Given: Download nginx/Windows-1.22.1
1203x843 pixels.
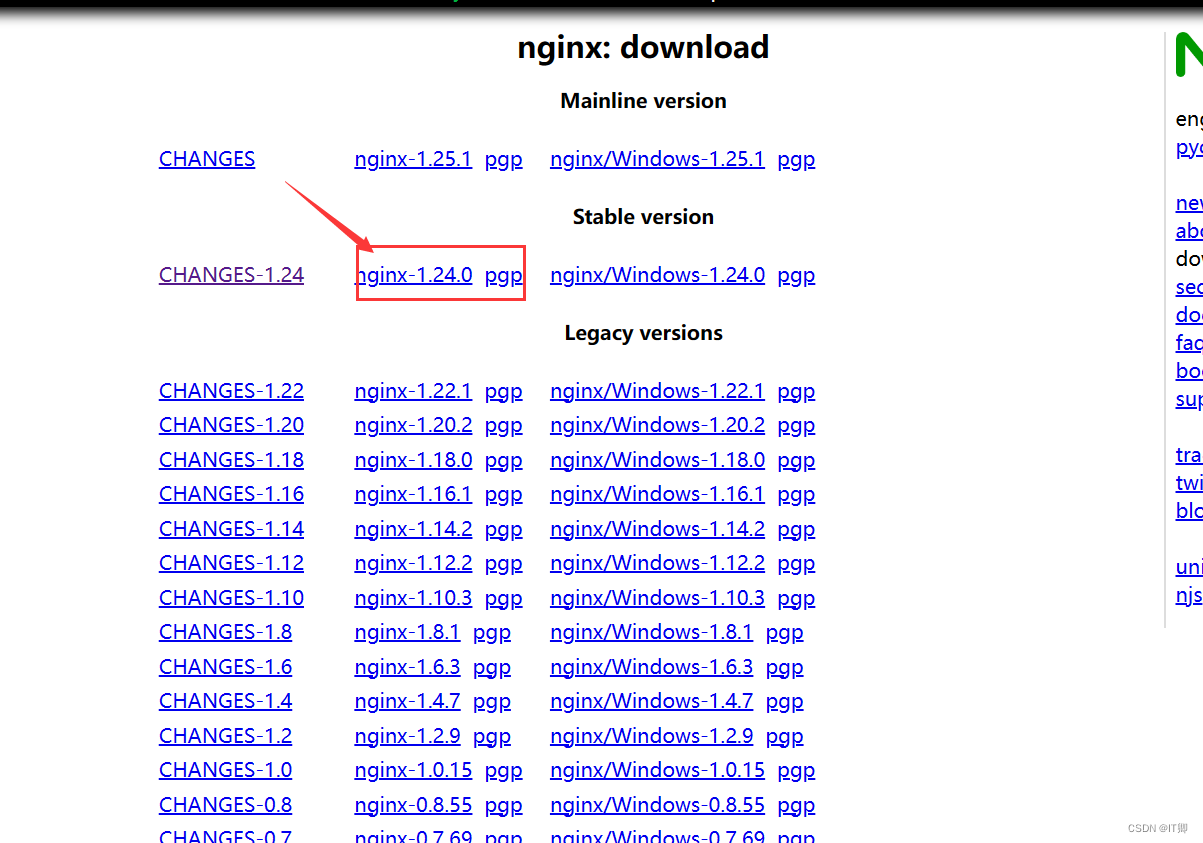Looking at the screenshot, I should (657, 391).
